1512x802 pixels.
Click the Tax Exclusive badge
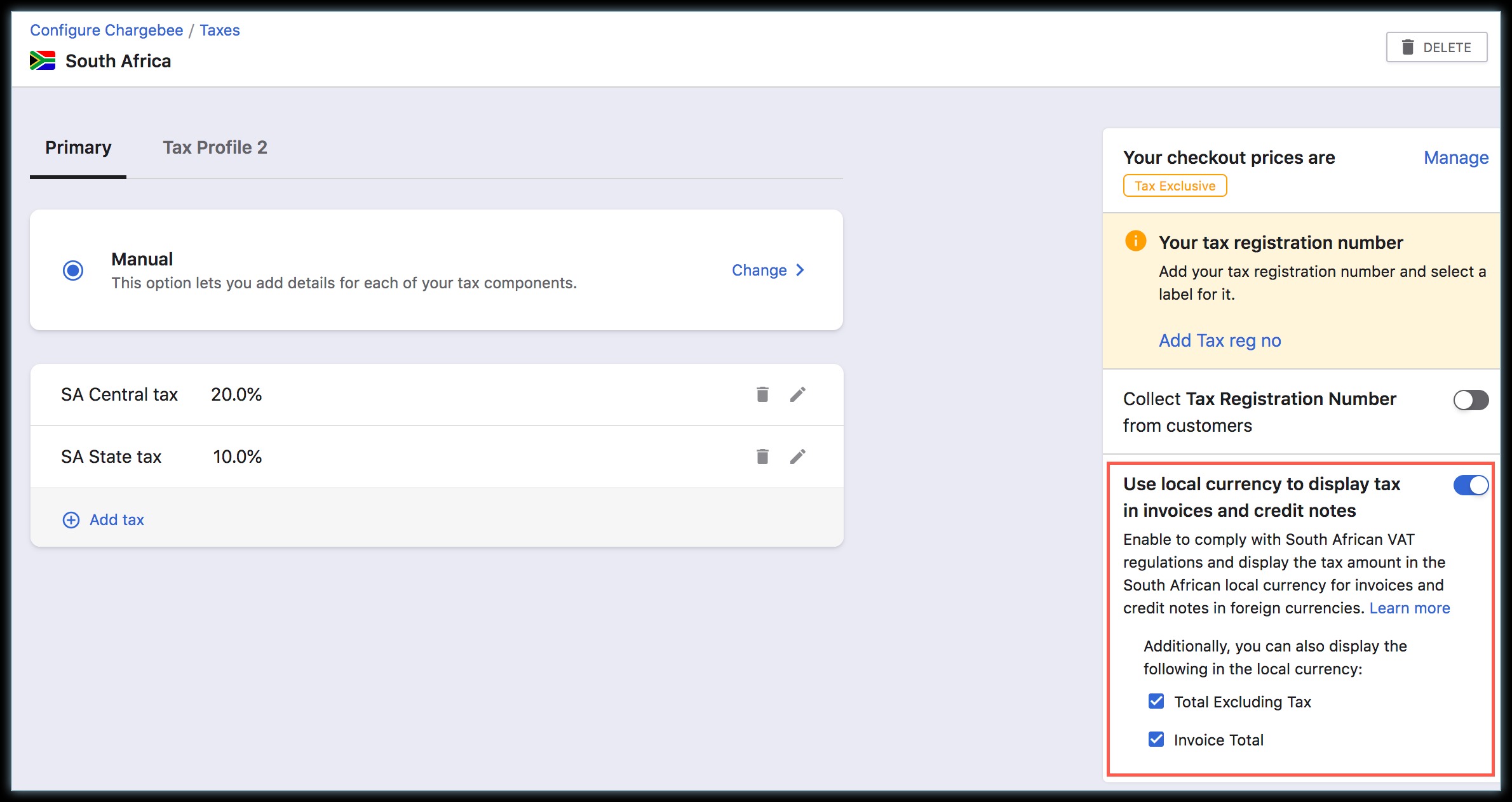coord(1175,186)
